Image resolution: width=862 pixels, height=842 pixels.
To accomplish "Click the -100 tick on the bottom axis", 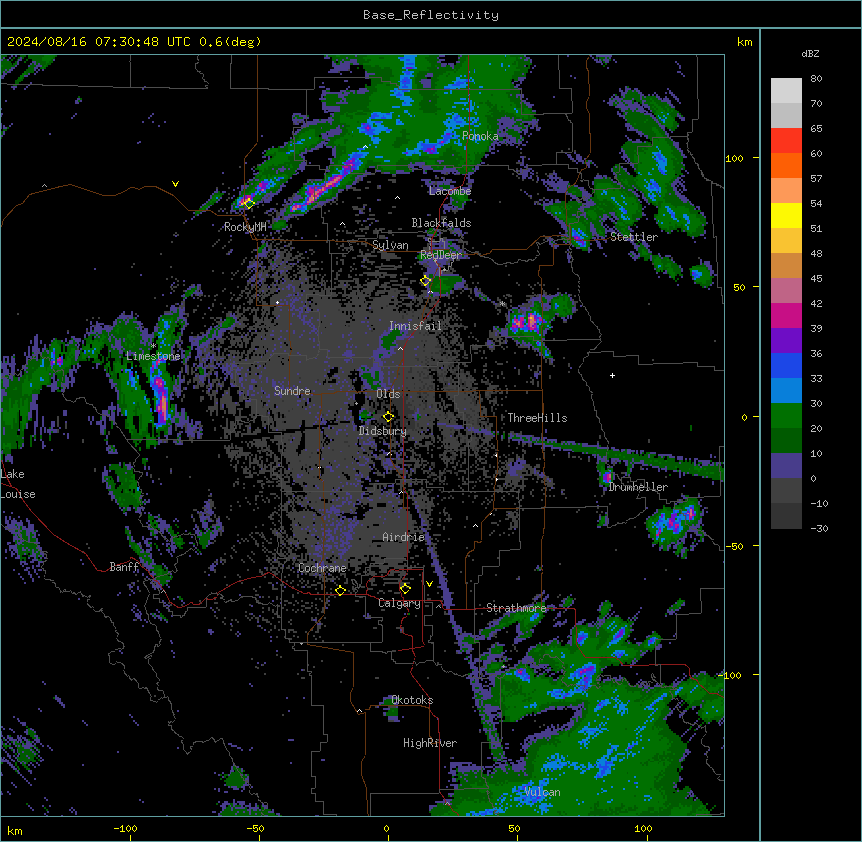I will [125, 828].
